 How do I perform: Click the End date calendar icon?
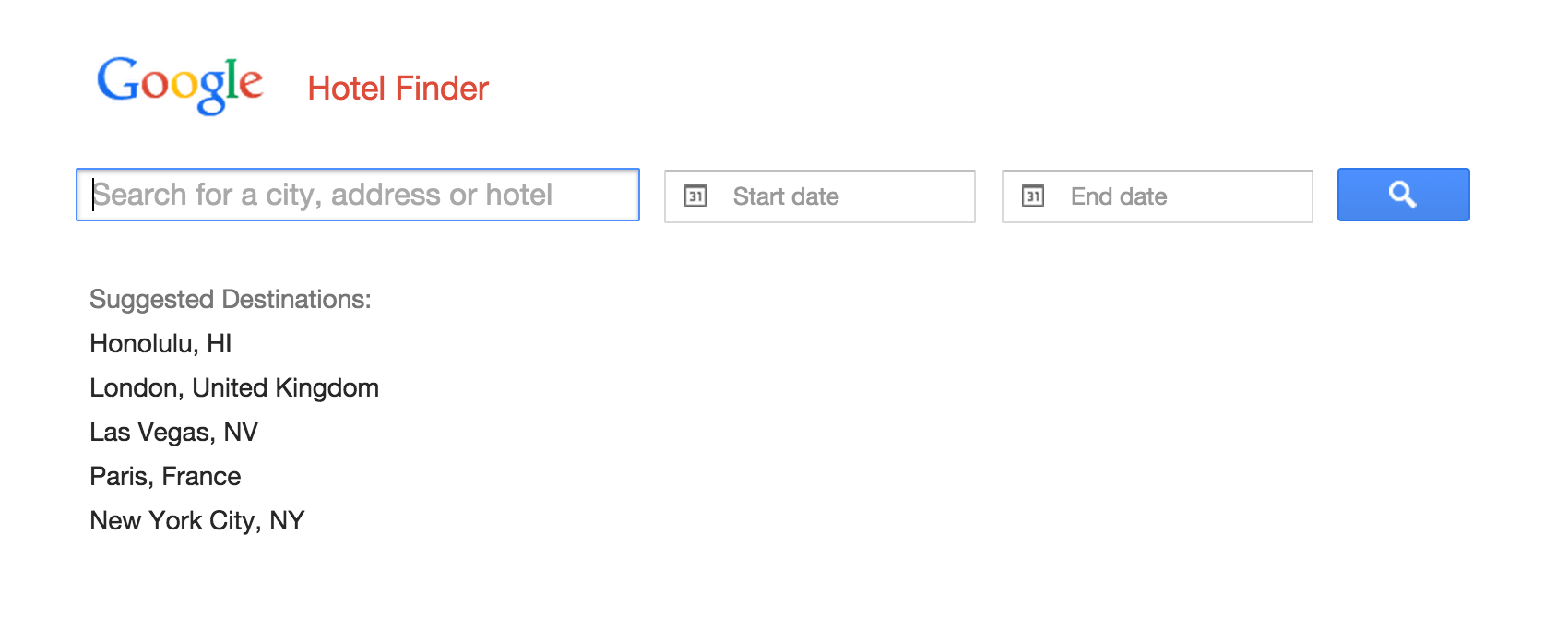pyautogui.click(x=1033, y=196)
